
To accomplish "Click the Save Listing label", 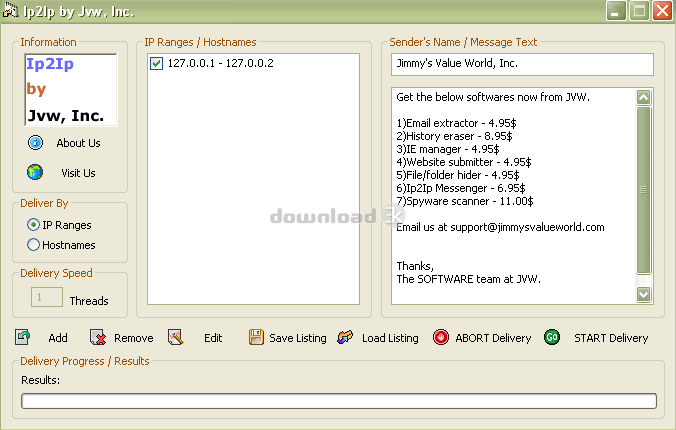I will [x=297, y=338].
